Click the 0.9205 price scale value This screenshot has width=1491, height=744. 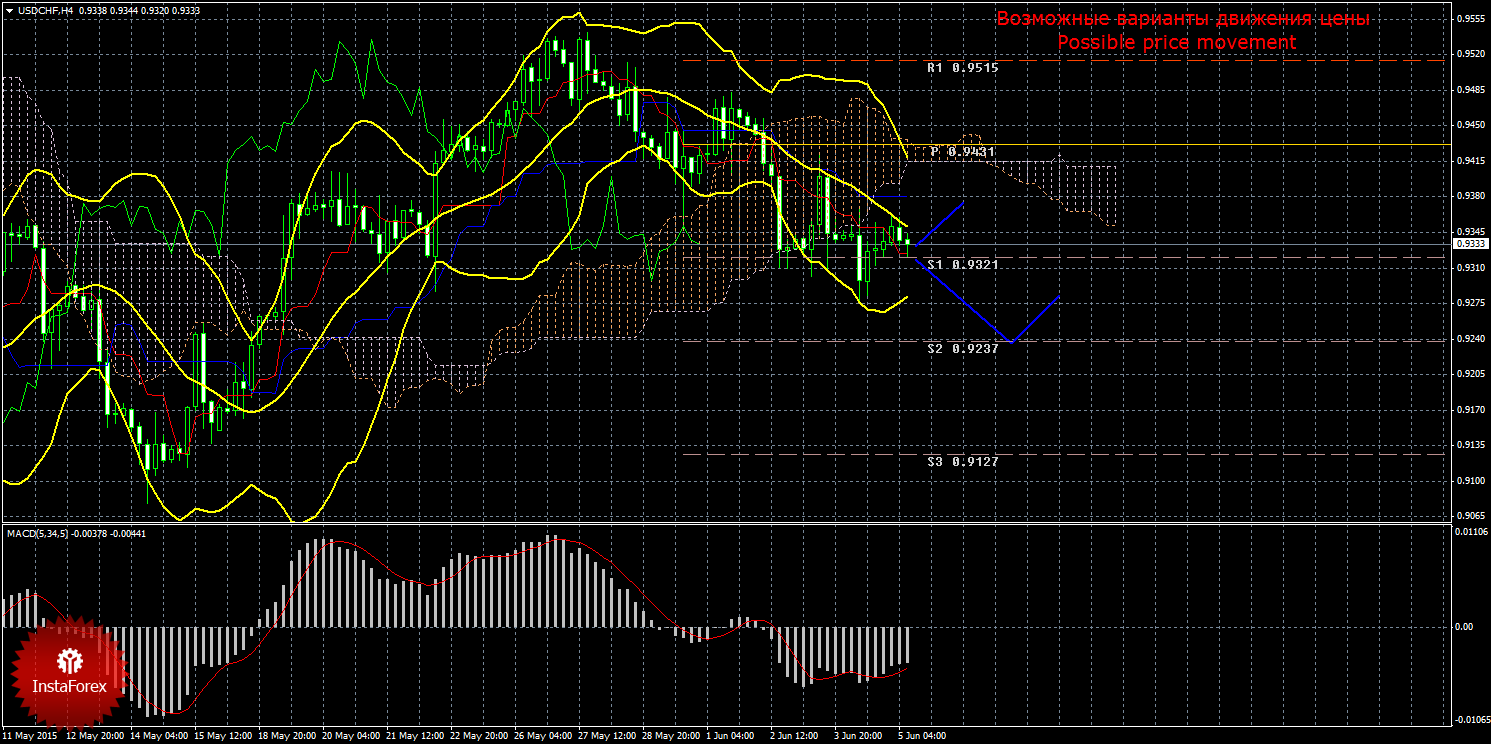[1469, 374]
